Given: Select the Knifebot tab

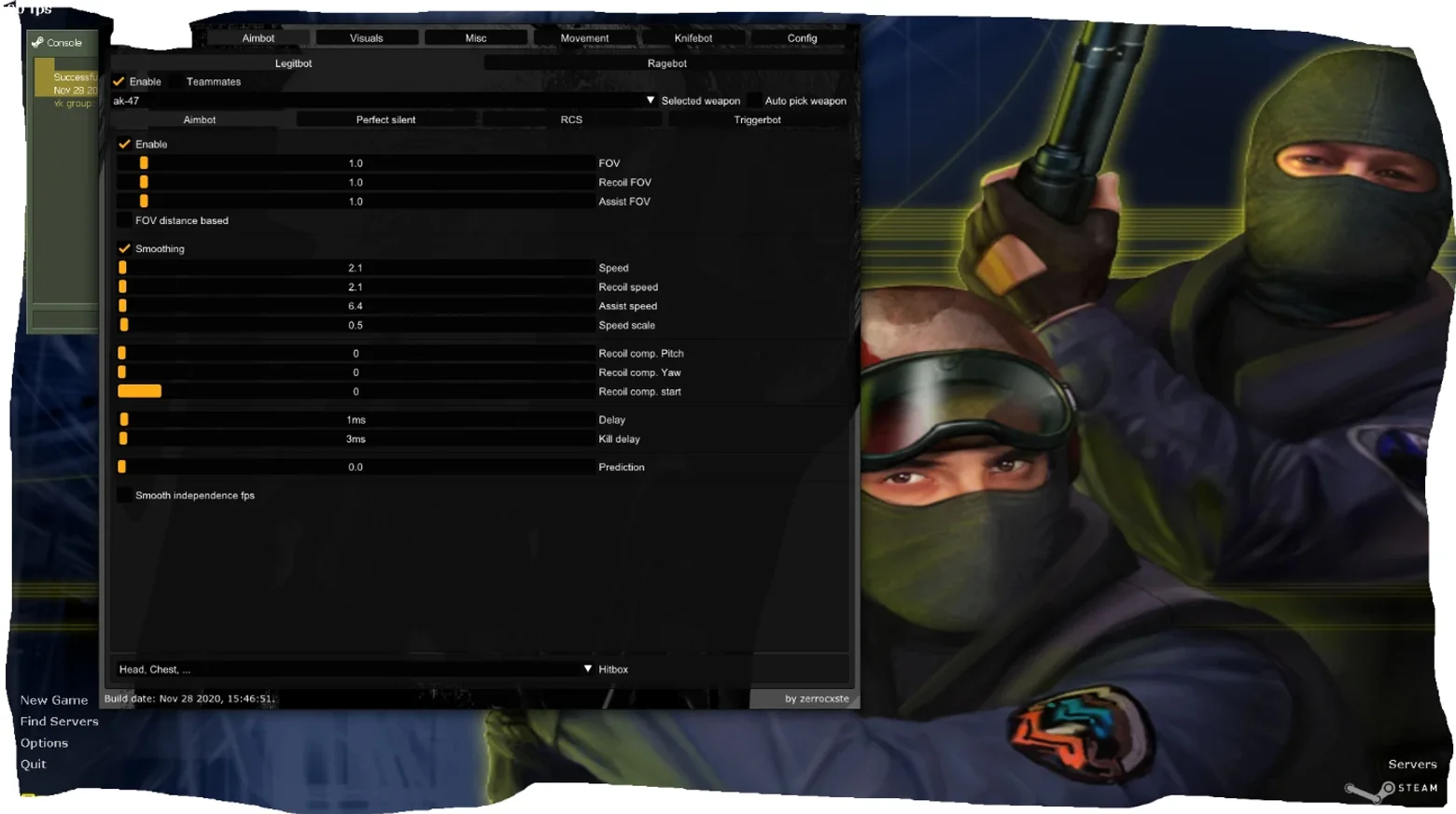Looking at the screenshot, I should click(x=693, y=38).
